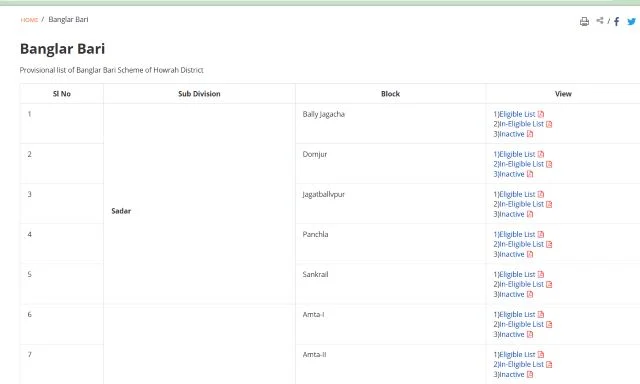Click PDF icon beside Jagatballvpur In-Eligible List
This screenshot has height=384, width=640.
(549, 204)
